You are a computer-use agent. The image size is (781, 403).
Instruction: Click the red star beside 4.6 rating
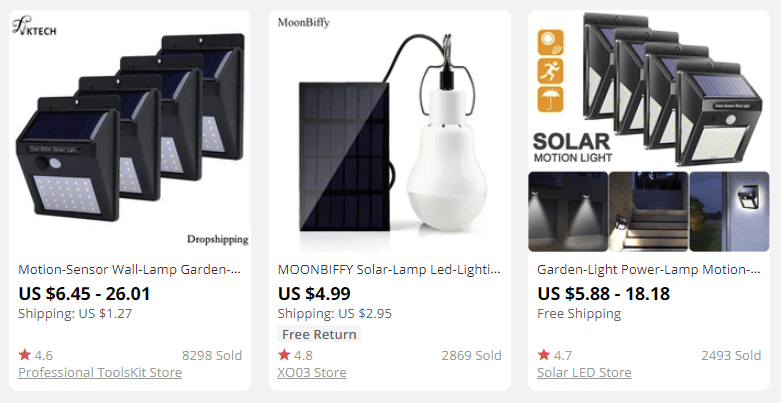24,355
